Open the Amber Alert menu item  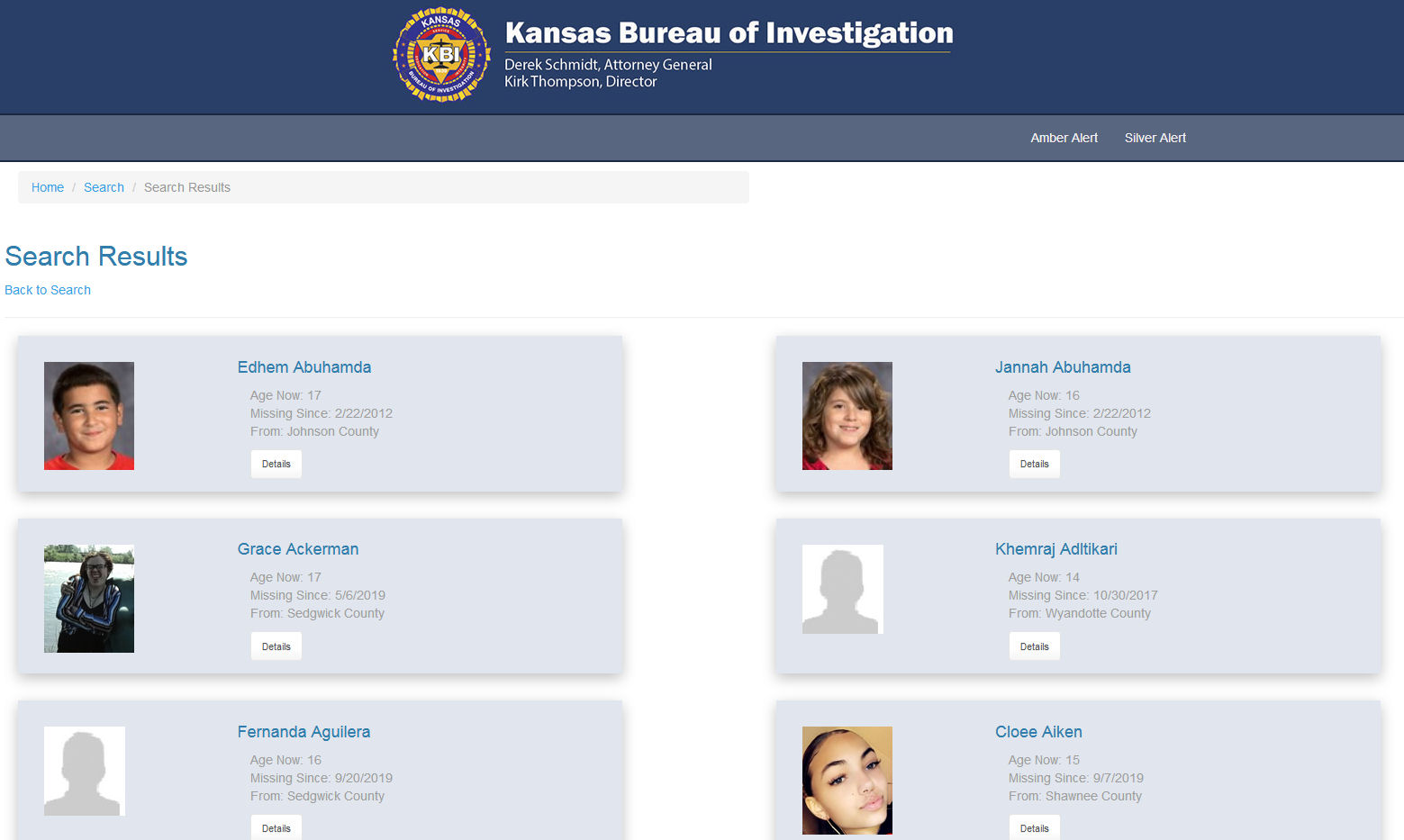click(1064, 138)
